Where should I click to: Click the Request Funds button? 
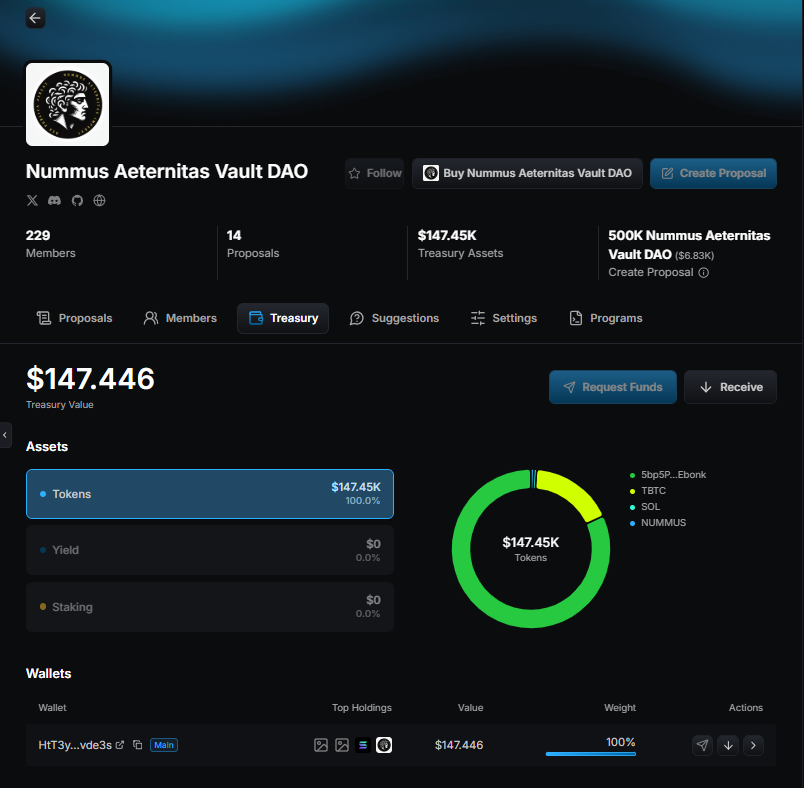coord(613,387)
